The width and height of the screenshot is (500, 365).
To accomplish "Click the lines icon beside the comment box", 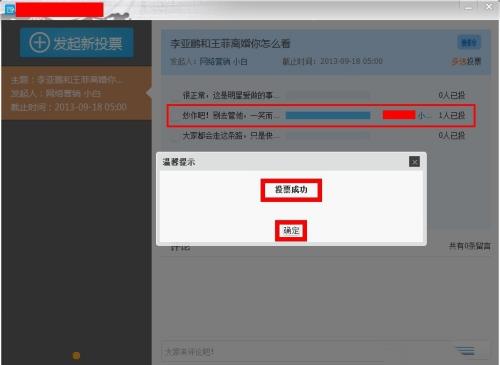I will (x=466, y=351).
